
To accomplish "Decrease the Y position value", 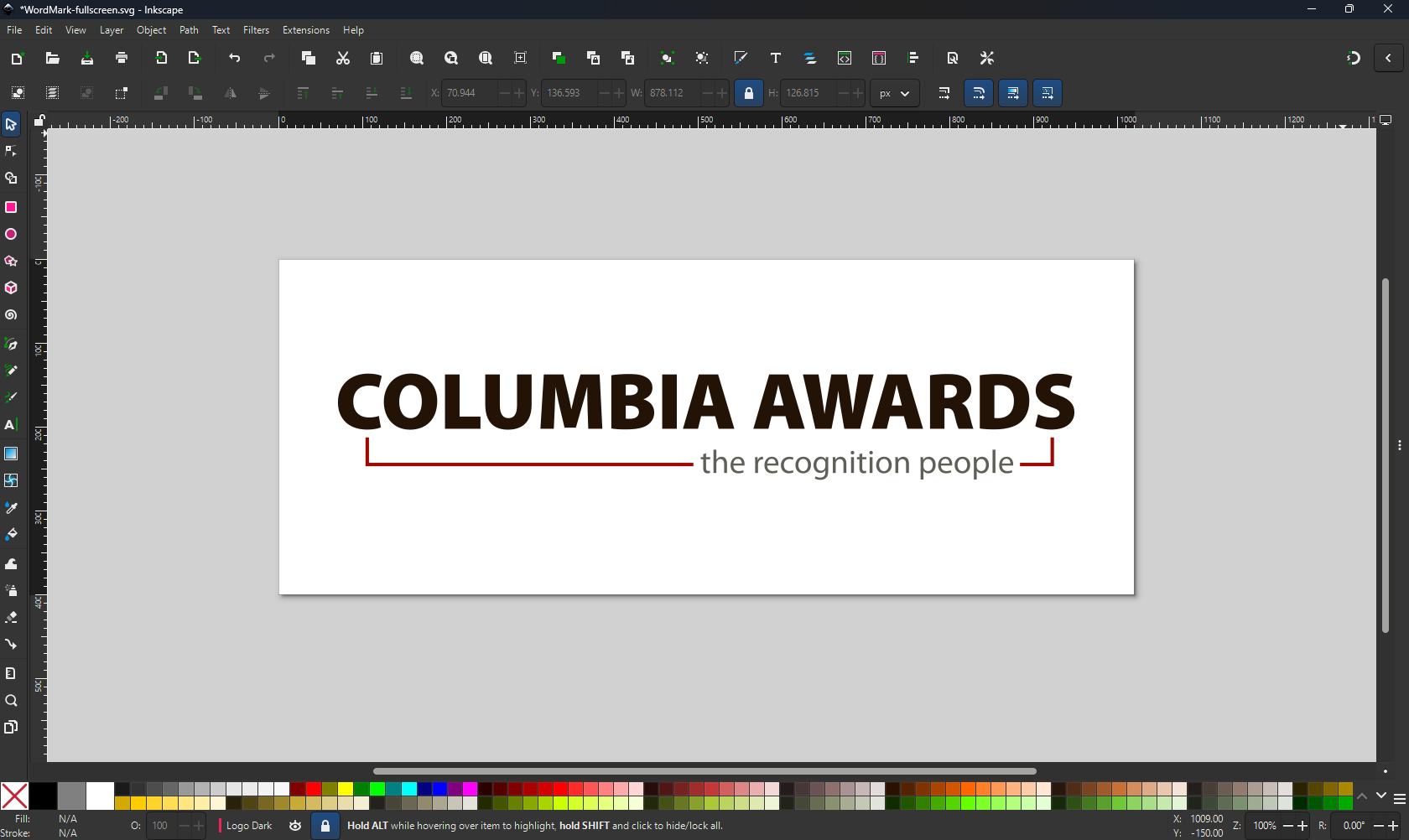I will [604, 93].
